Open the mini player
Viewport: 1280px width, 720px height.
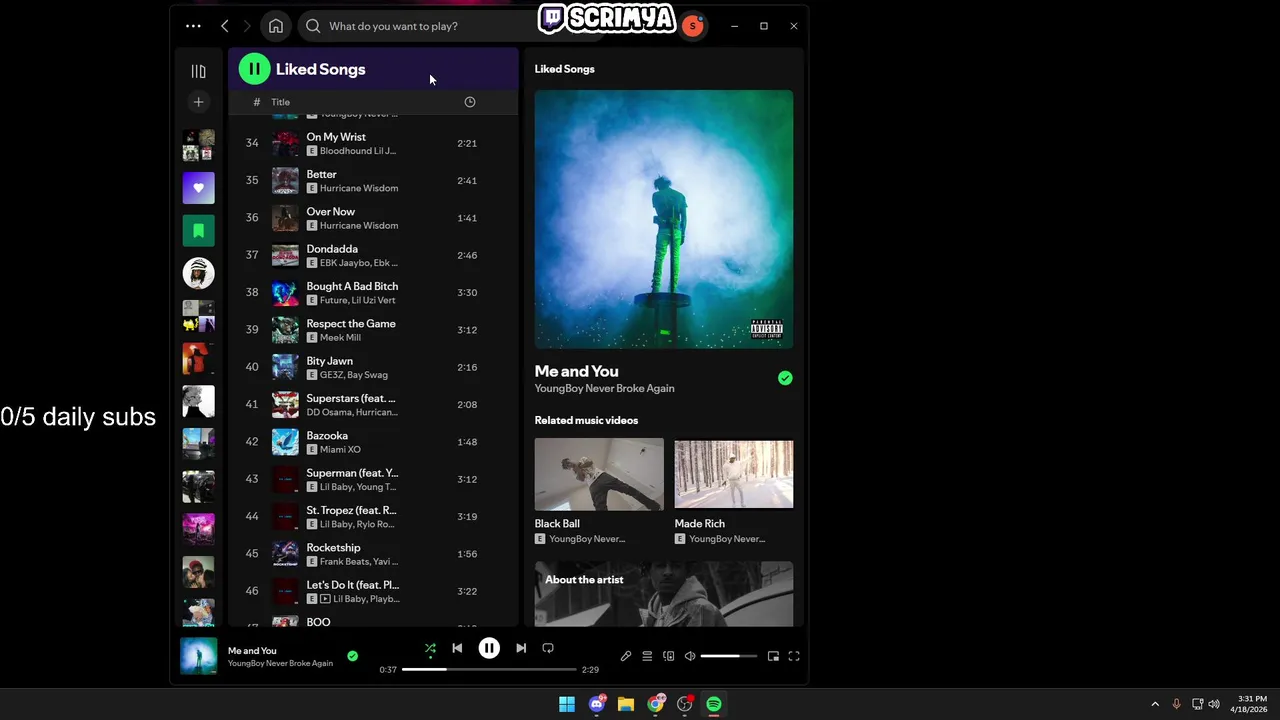click(773, 656)
